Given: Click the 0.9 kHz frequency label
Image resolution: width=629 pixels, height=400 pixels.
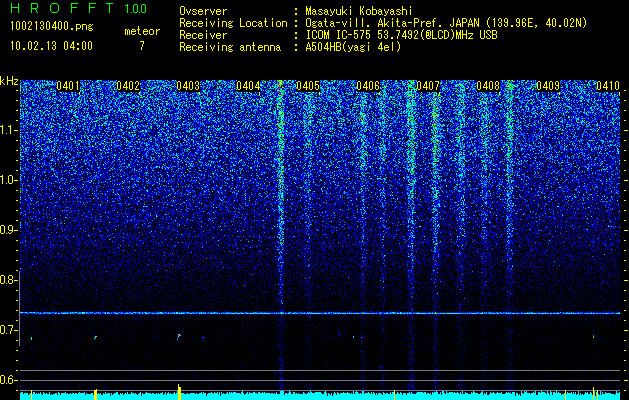Looking at the screenshot, I should click(x=8, y=230).
